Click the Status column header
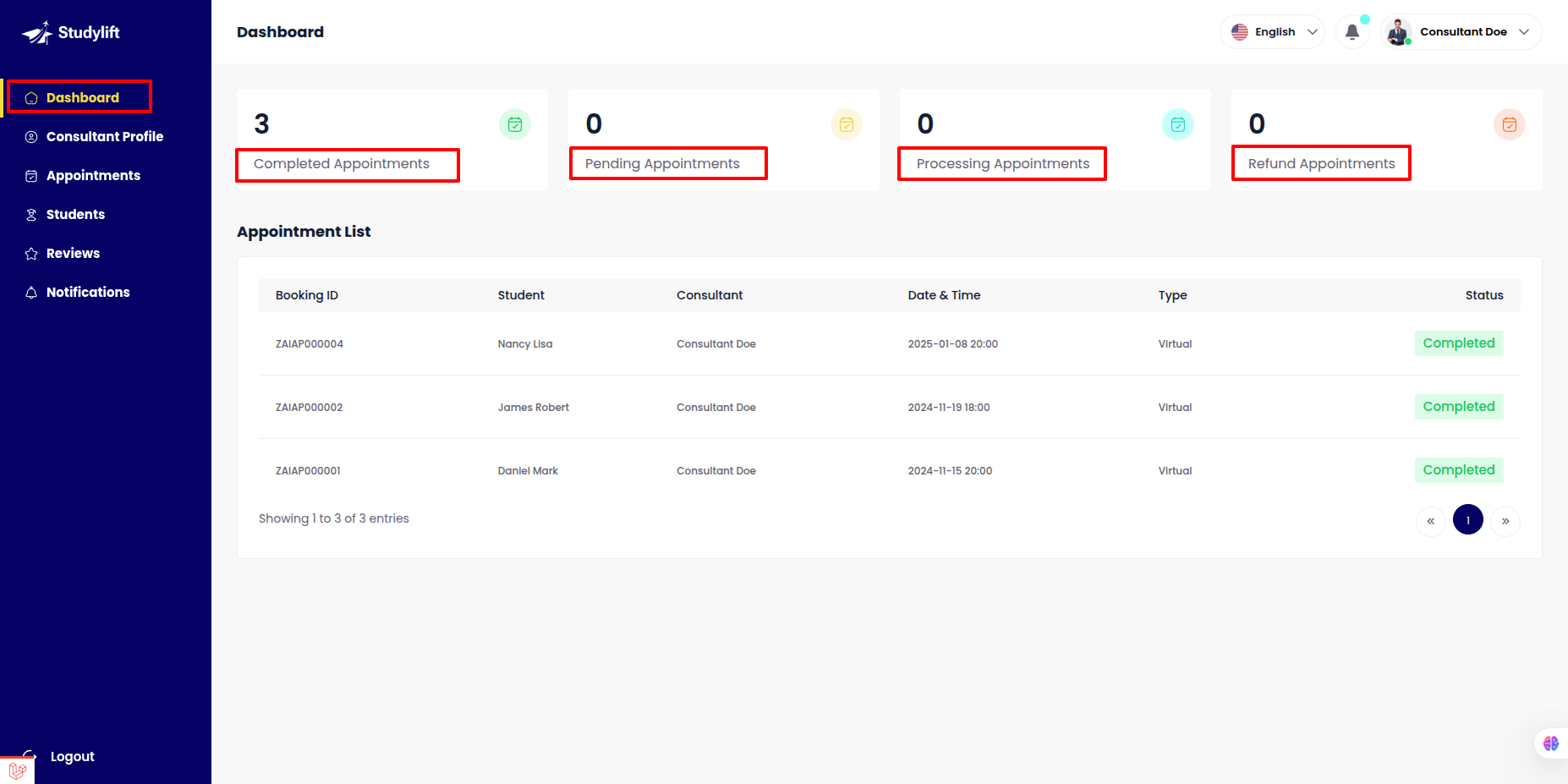The image size is (1568, 784). [x=1484, y=295]
